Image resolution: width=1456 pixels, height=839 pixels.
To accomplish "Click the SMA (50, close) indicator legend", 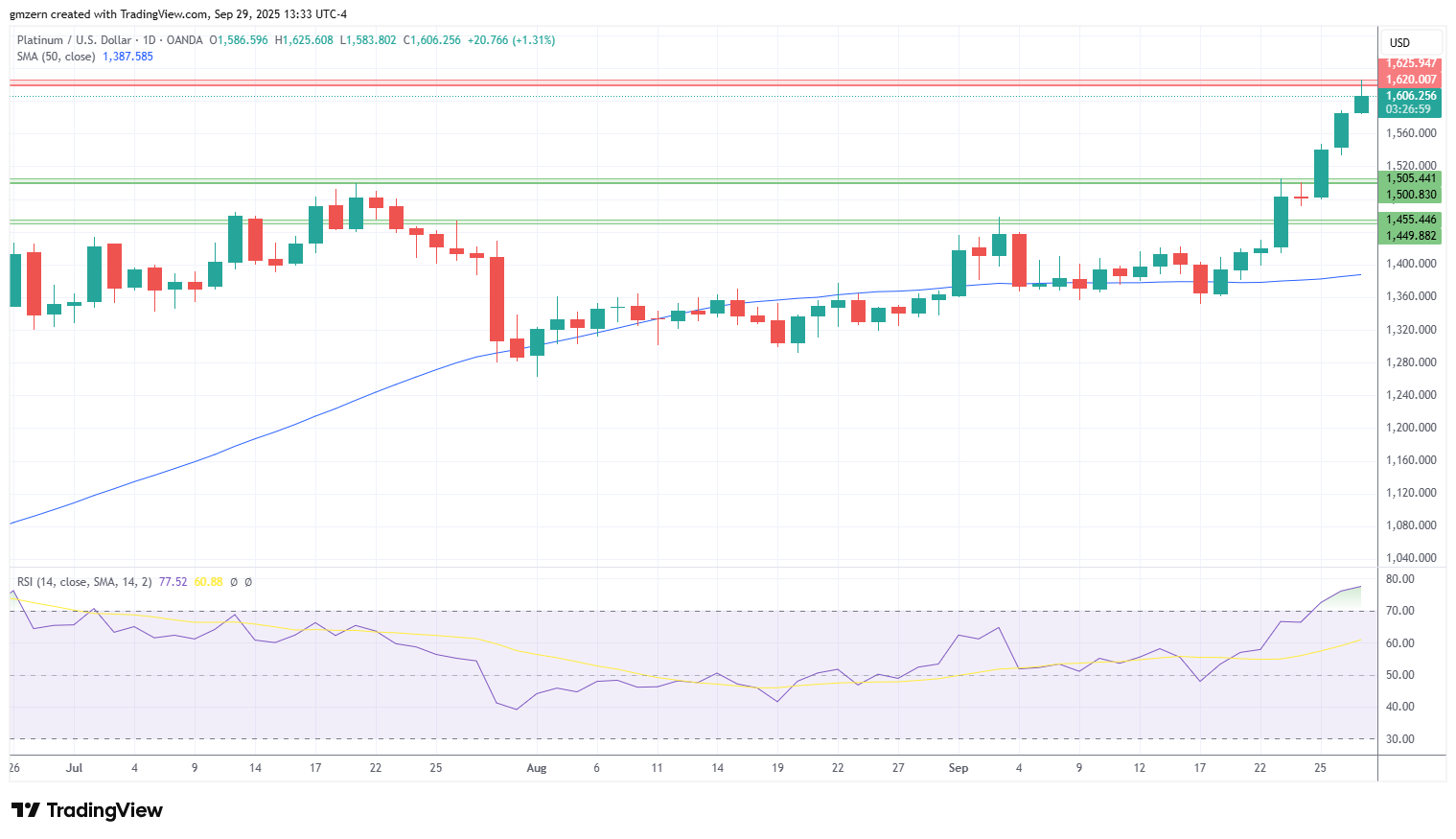I will [x=56, y=57].
